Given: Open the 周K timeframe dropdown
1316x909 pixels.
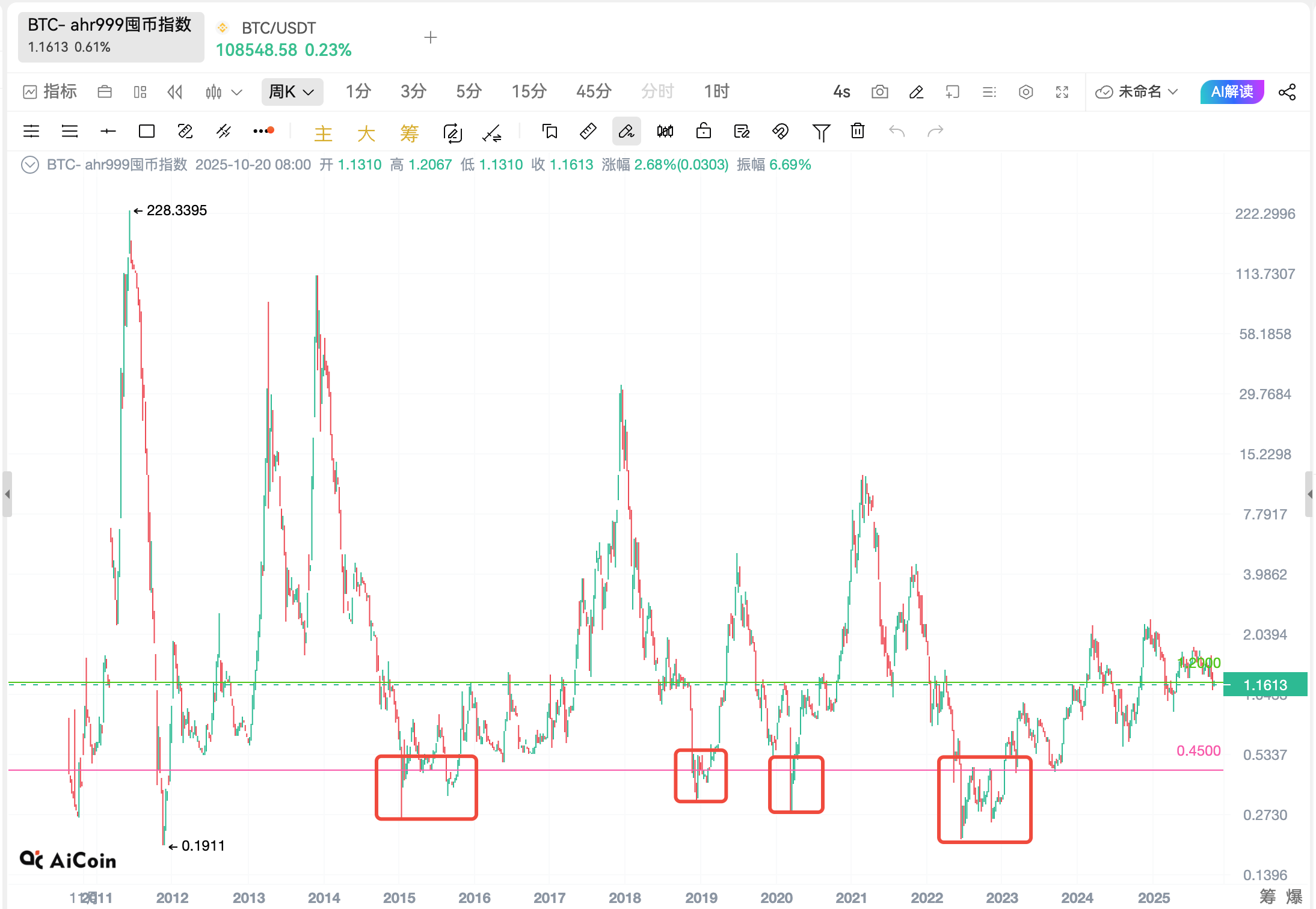Looking at the screenshot, I should pyautogui.click(x=292, y=92).
